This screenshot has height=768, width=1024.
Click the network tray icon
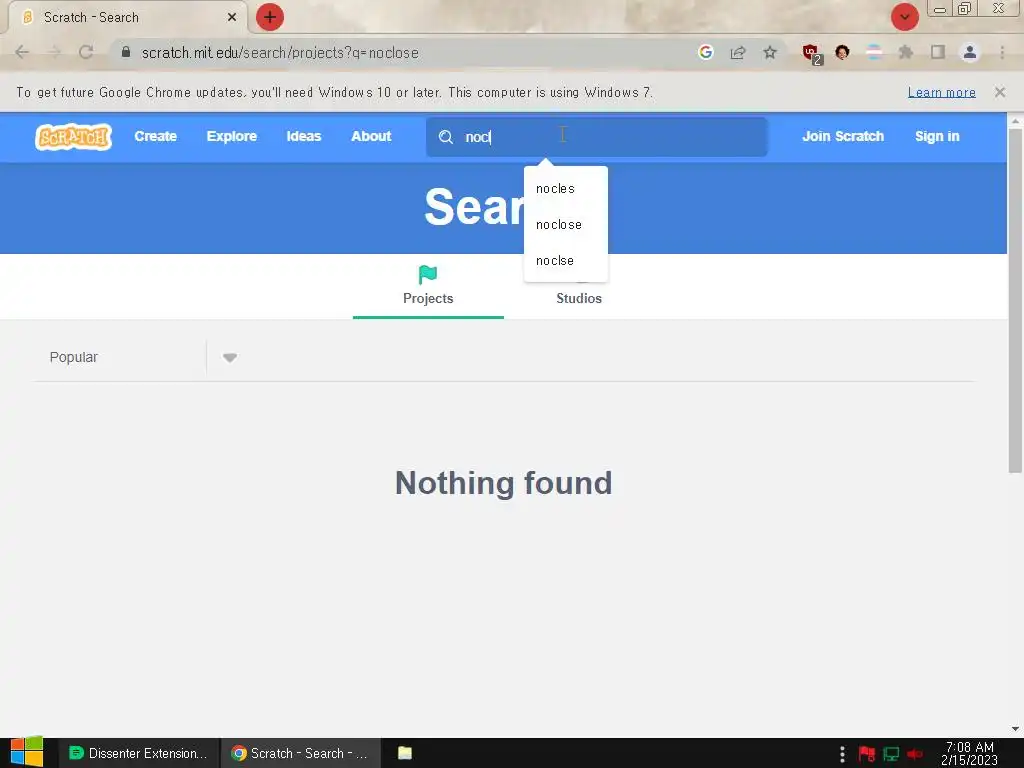point(891,754)
